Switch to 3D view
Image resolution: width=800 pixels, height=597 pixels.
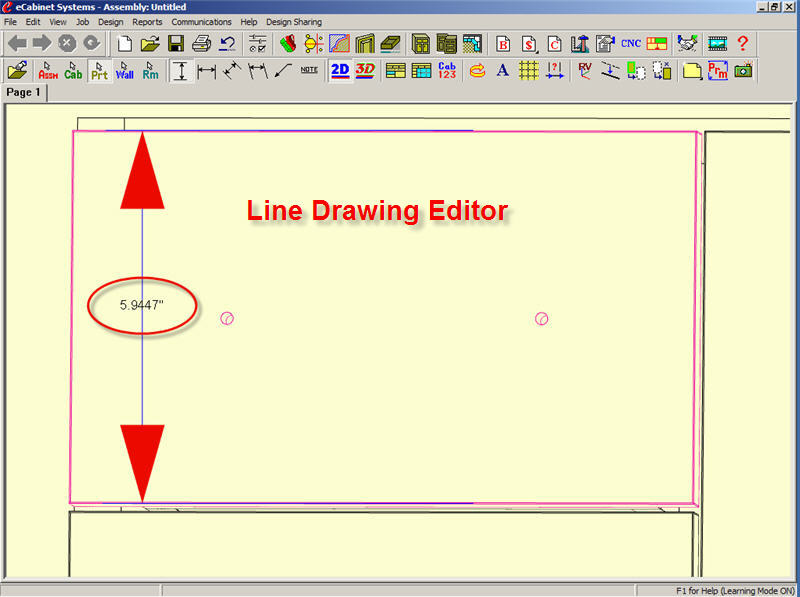(365, 70)
